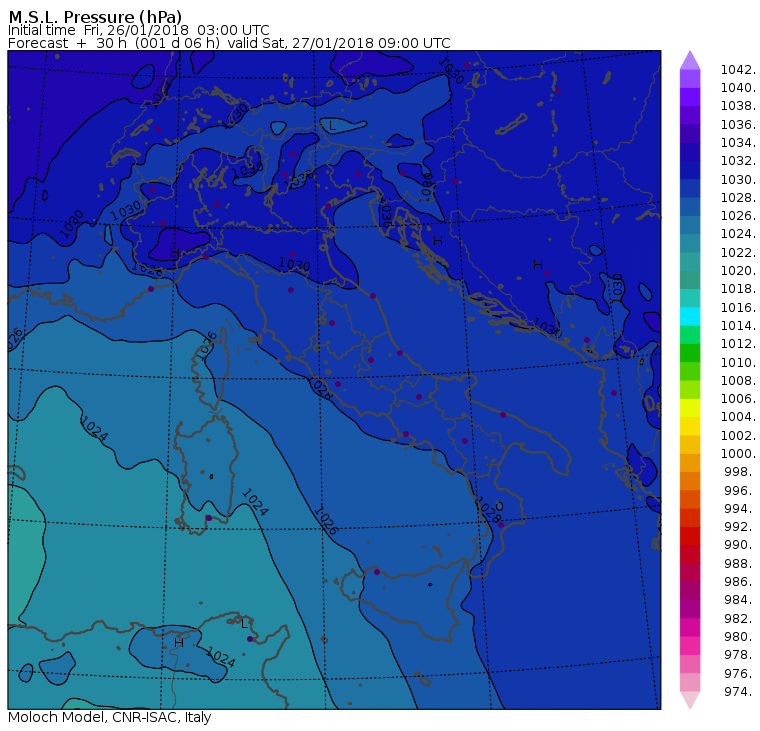Pick the red swatch between 990 and 992
The height and width of the screenshot is (731, 760).
(690, 536)
